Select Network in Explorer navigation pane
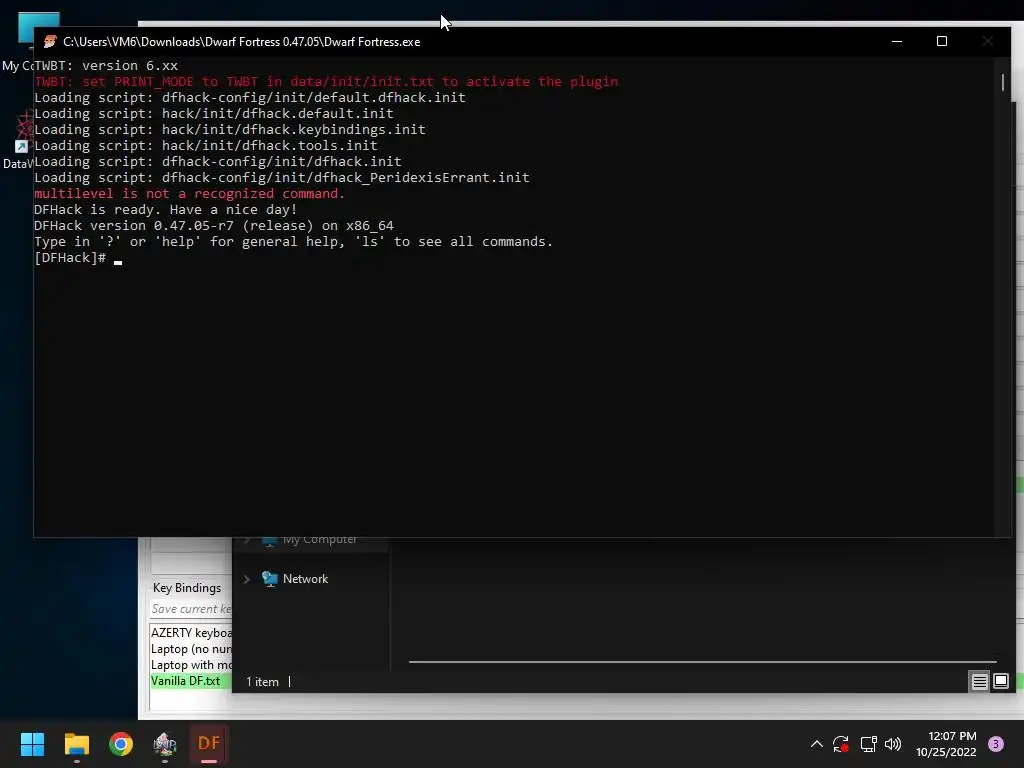 tap(305, 579)
